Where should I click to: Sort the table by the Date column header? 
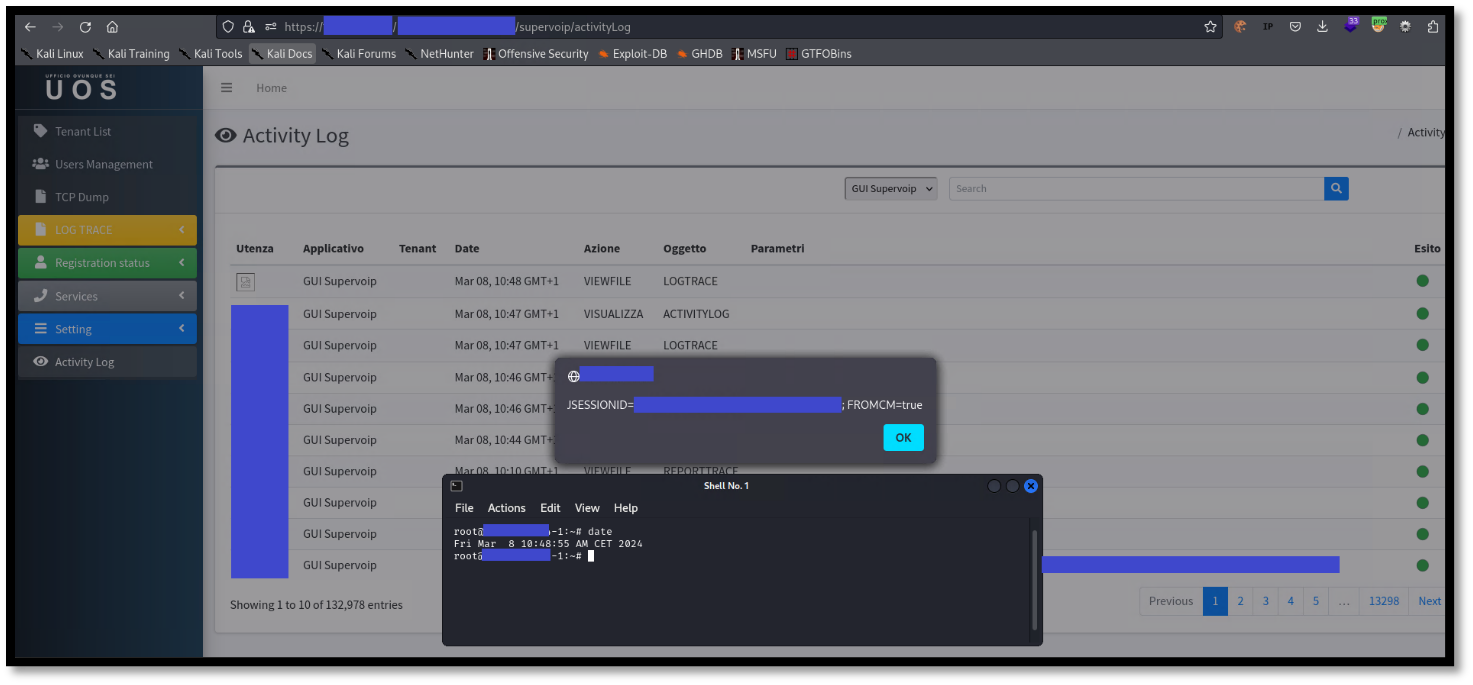467,248
